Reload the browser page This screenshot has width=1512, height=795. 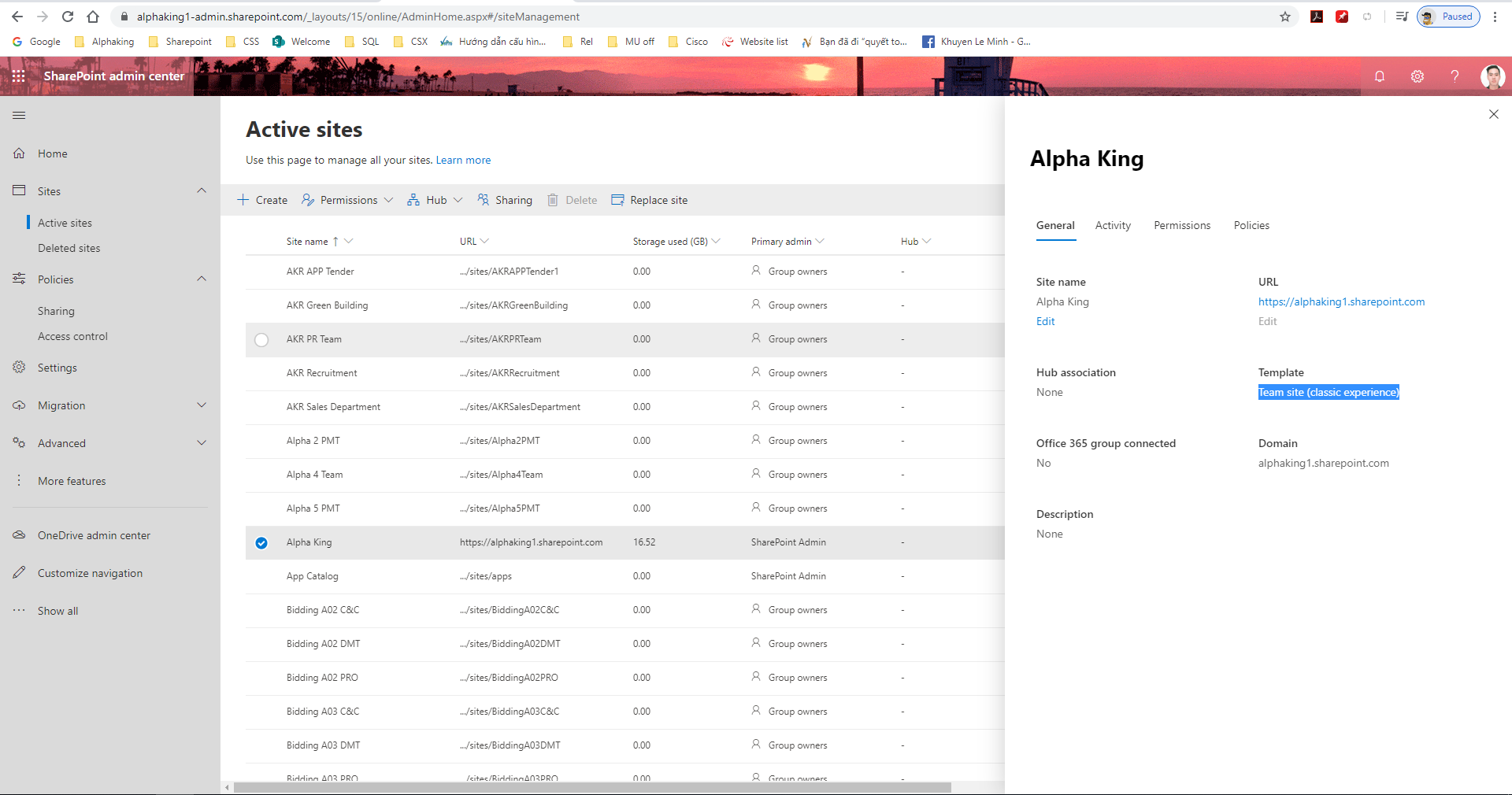tap(68, 17)
